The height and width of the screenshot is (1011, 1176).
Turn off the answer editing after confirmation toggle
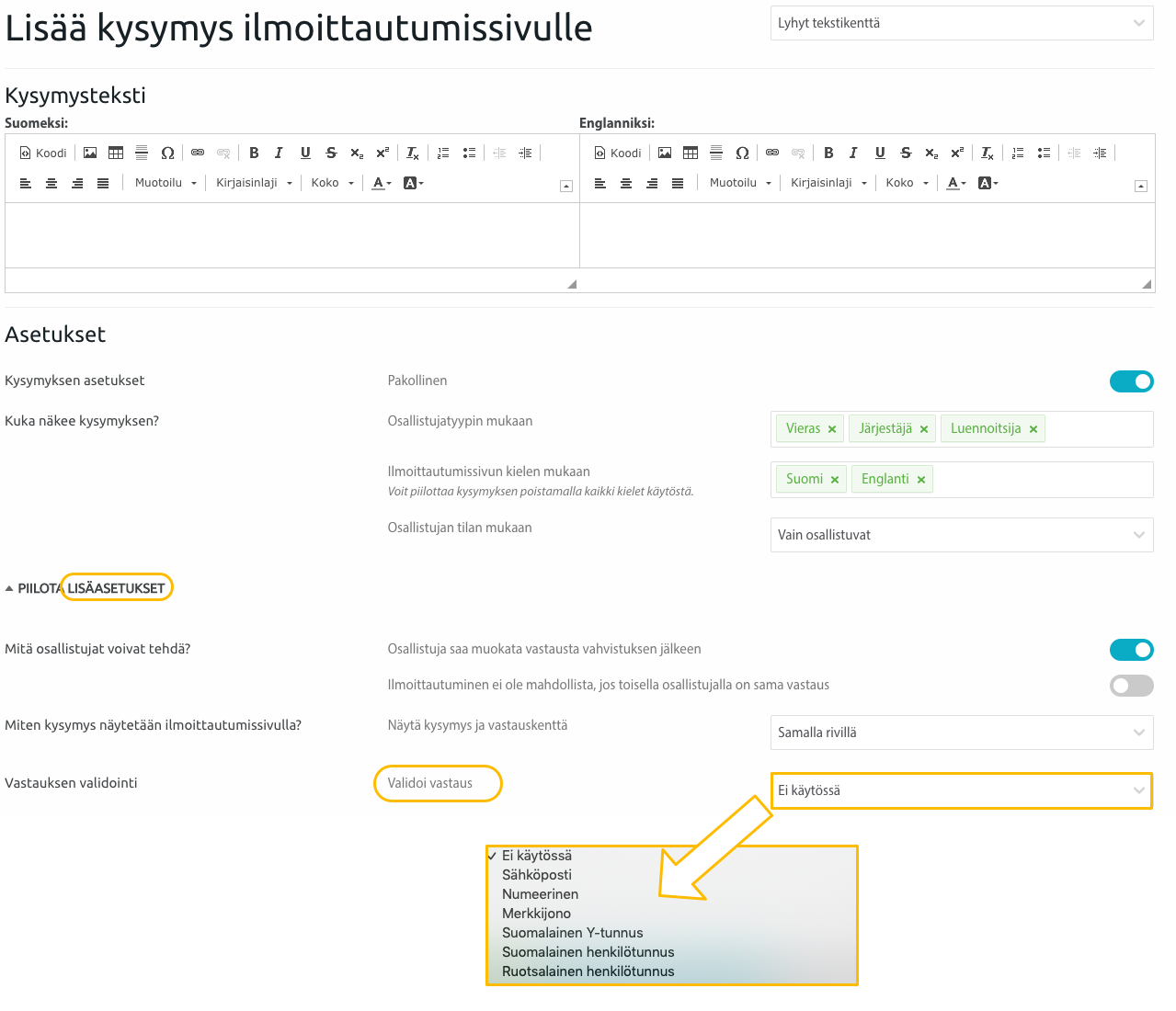(x=1131, y=650)
